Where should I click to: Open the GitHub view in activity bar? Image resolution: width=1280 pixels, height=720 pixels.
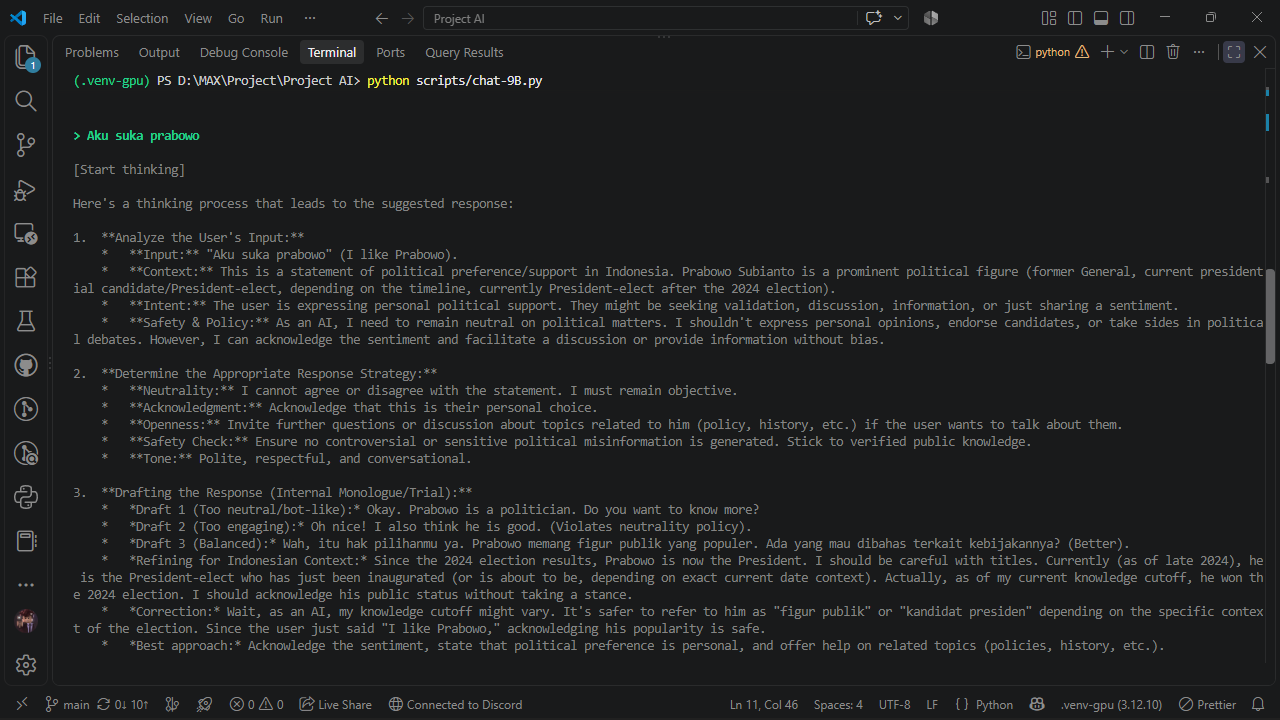click(x=26, y=365)
